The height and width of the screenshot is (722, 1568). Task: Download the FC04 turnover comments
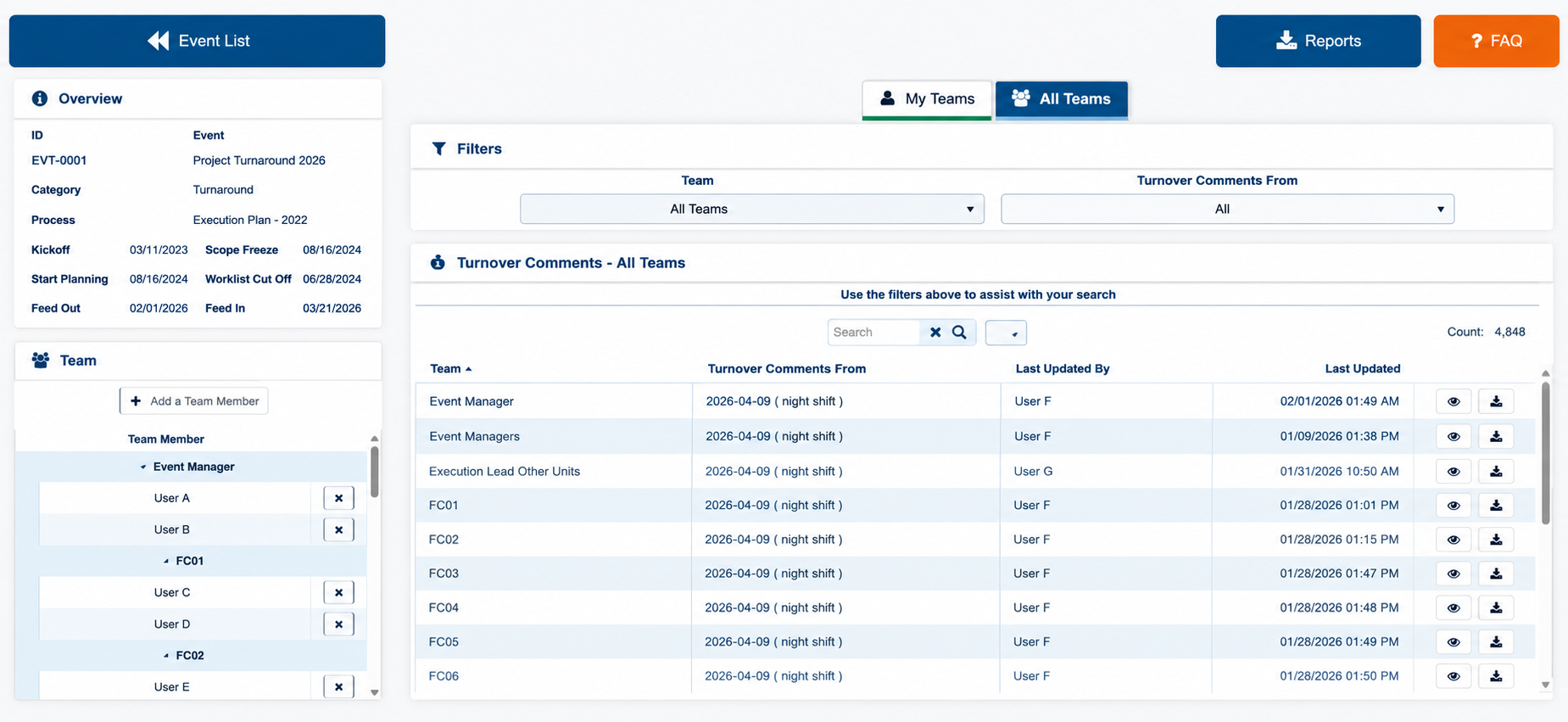pos(1496,607)
